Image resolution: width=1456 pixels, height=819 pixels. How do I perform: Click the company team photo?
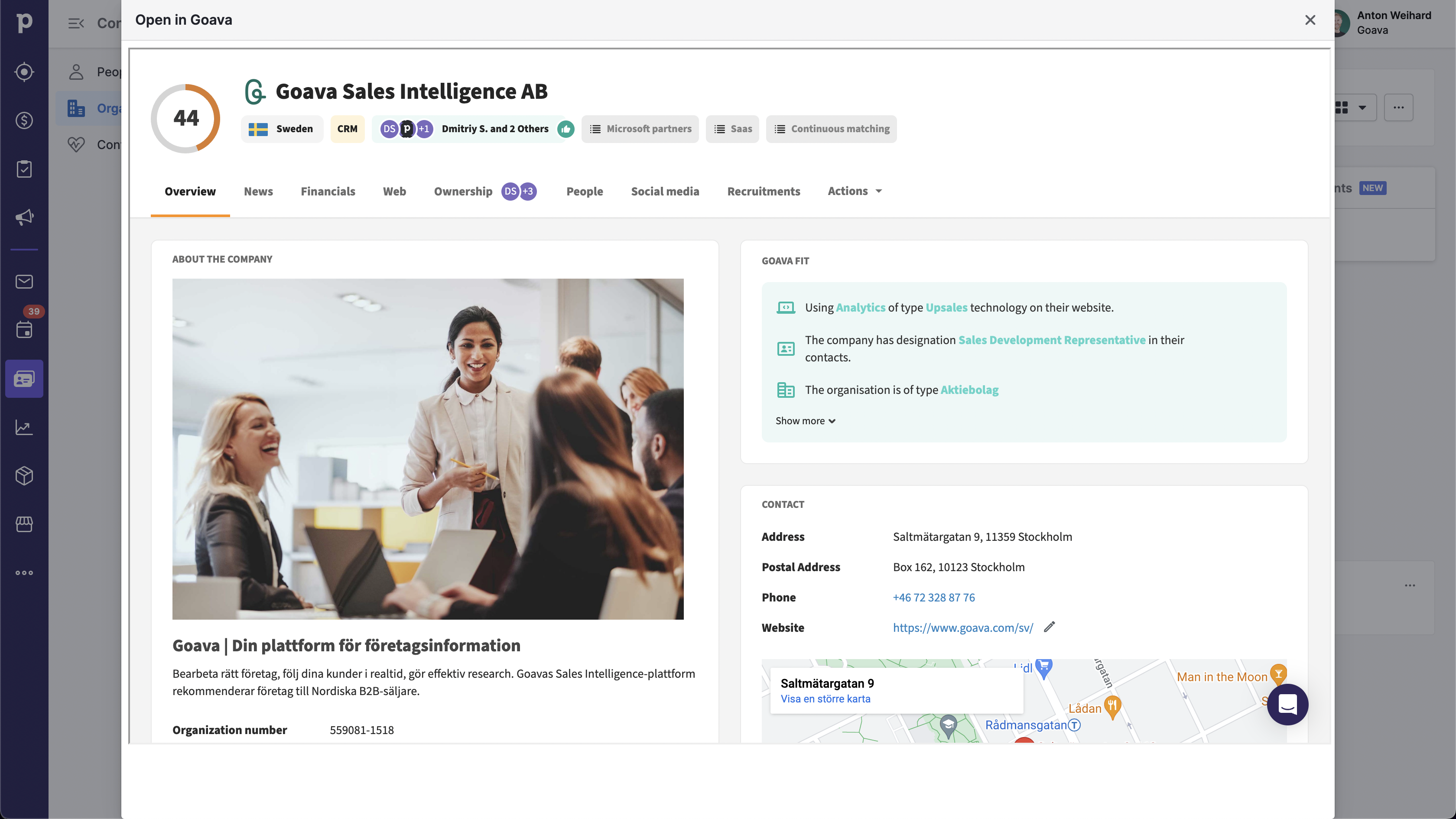coord(428,449)
